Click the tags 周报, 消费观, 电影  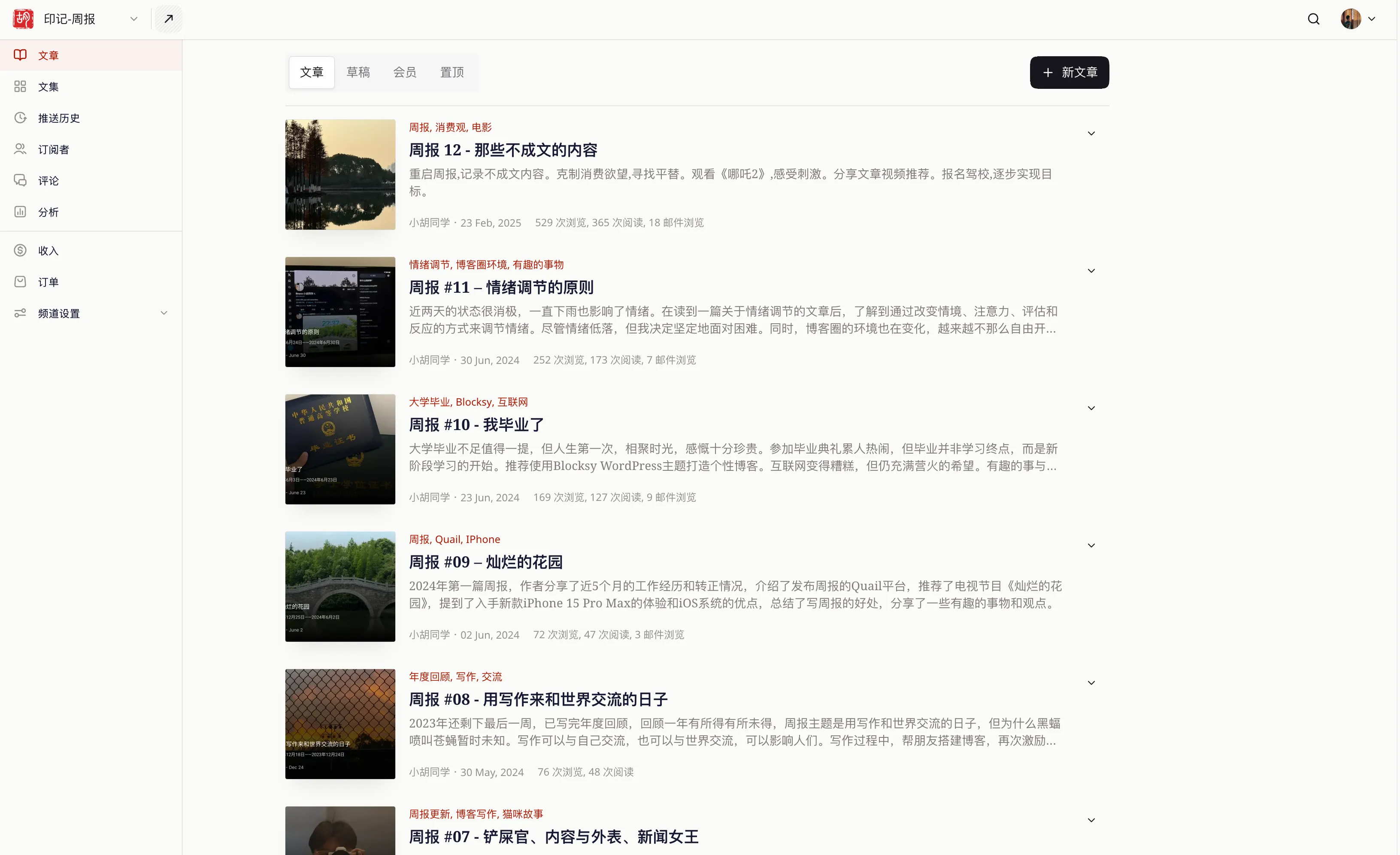tap(450, 127)
